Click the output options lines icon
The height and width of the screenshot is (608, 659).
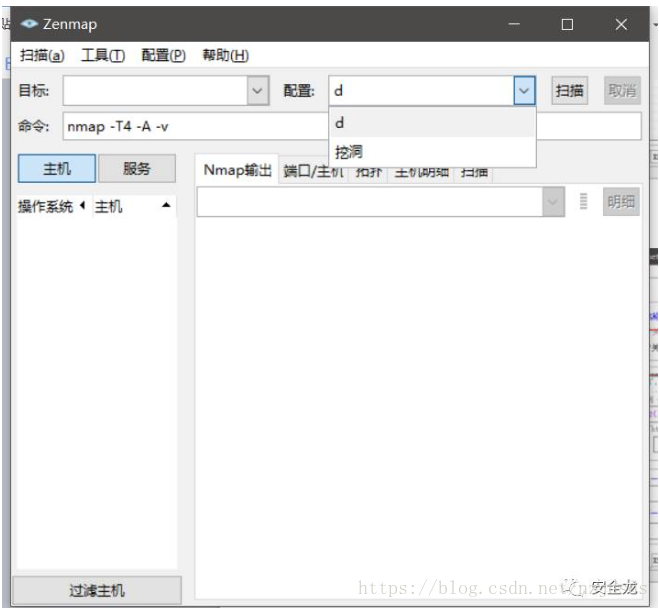coord(583,202)
